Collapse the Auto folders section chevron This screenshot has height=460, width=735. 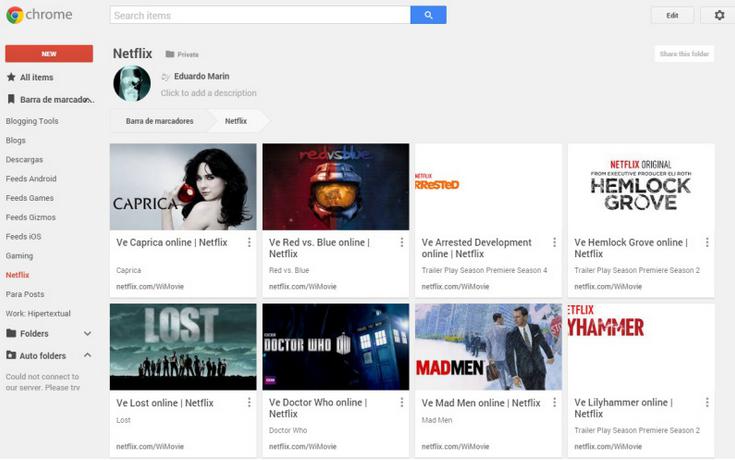(87, 355)
